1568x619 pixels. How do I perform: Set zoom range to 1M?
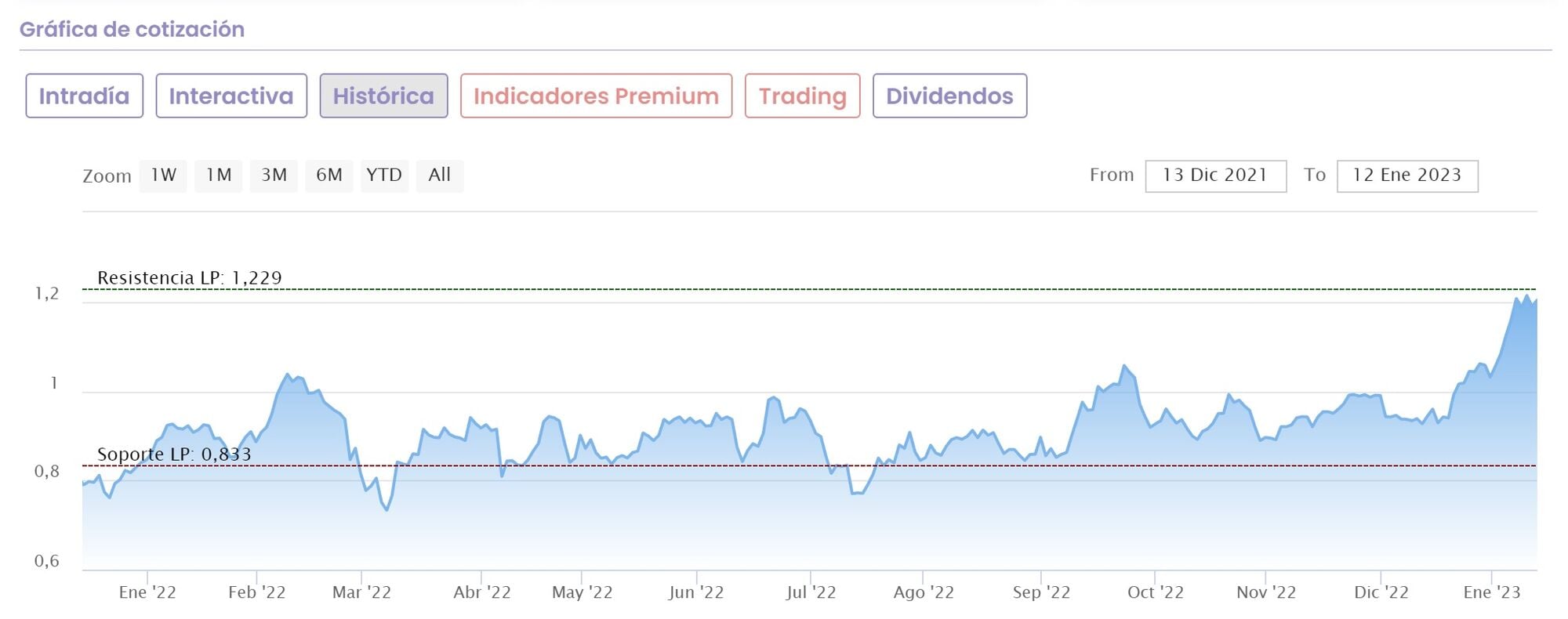pos(219,176)
